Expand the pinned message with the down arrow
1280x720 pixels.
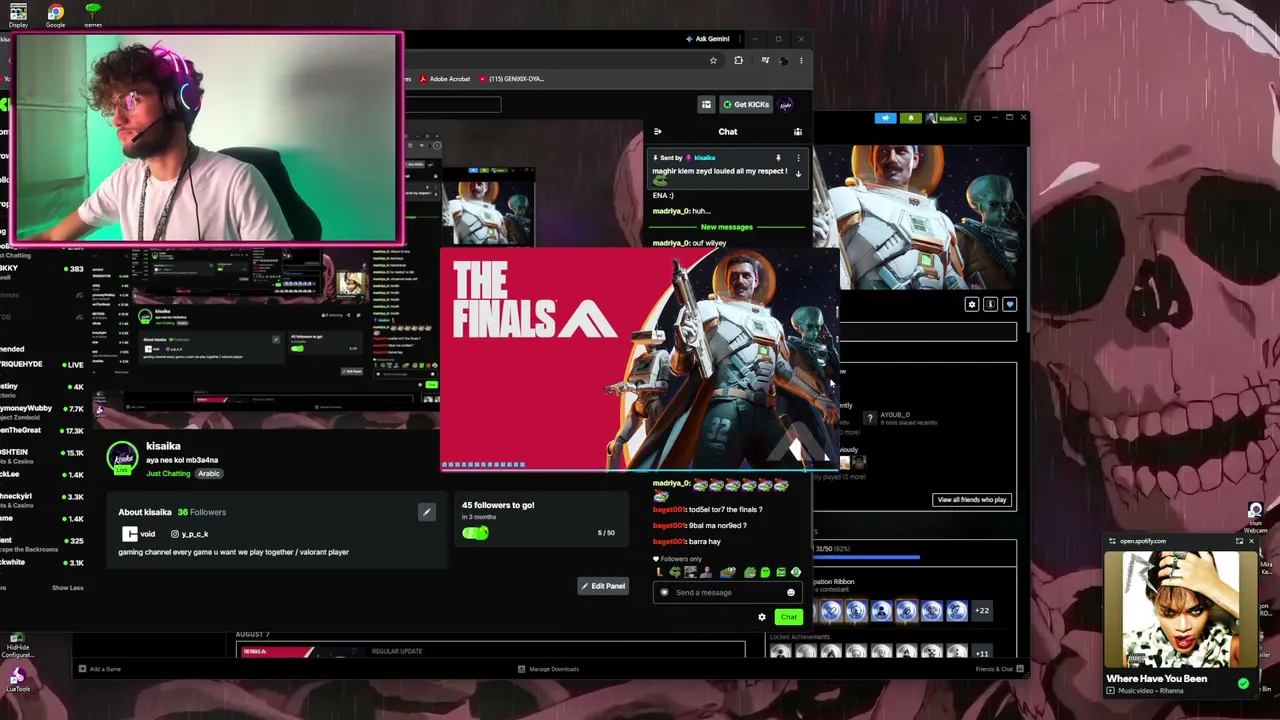[798, 173]
